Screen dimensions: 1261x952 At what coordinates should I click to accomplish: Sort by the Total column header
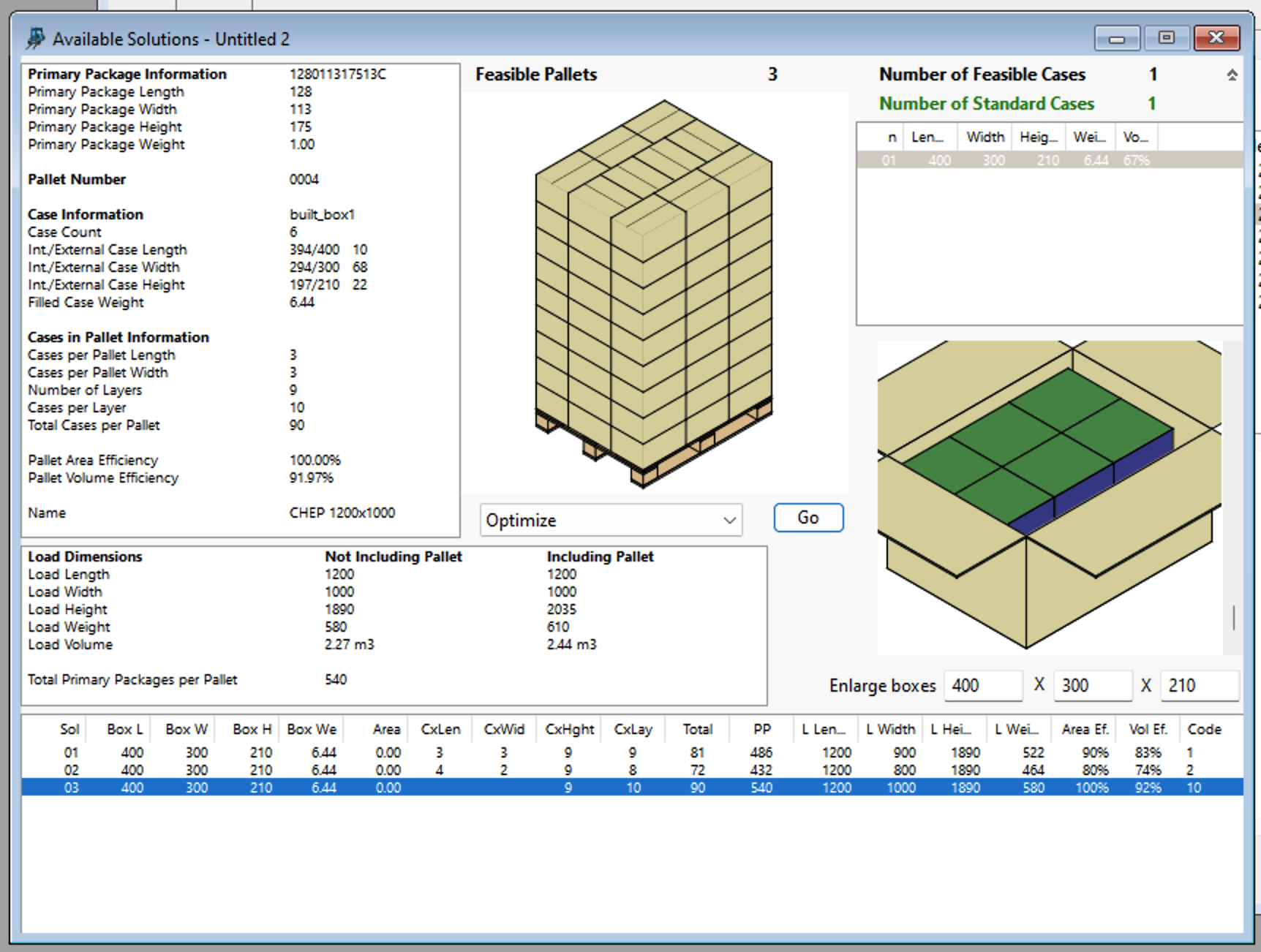697,729
